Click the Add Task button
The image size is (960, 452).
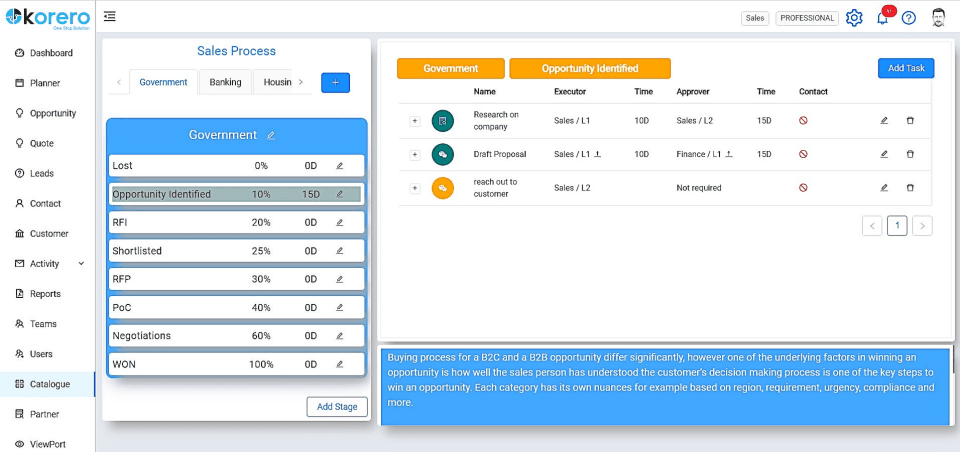pos(905,68)
